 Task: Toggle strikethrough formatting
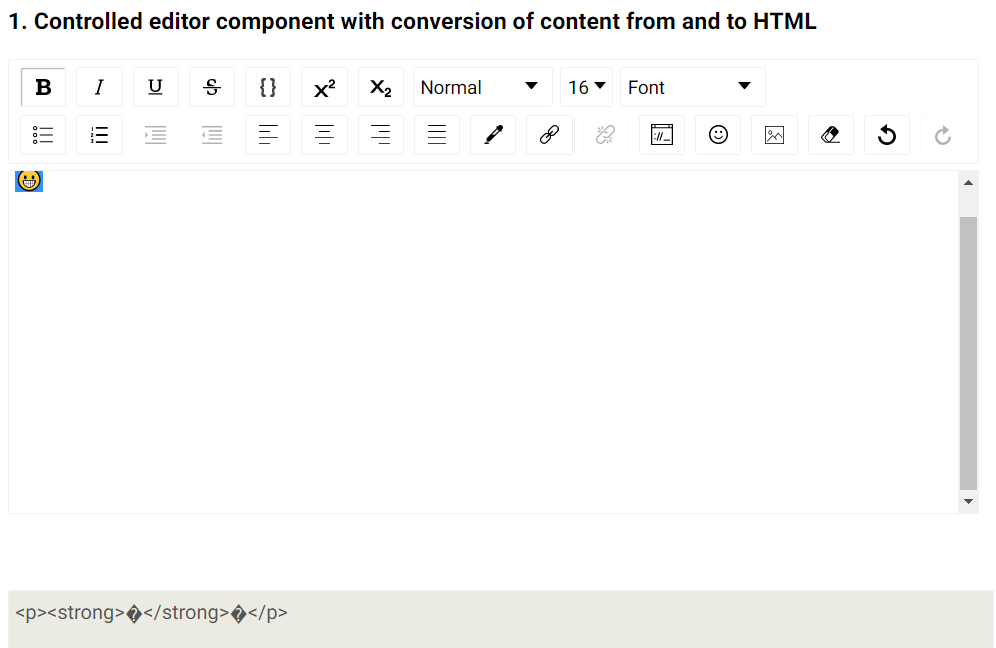click(211, 87)
